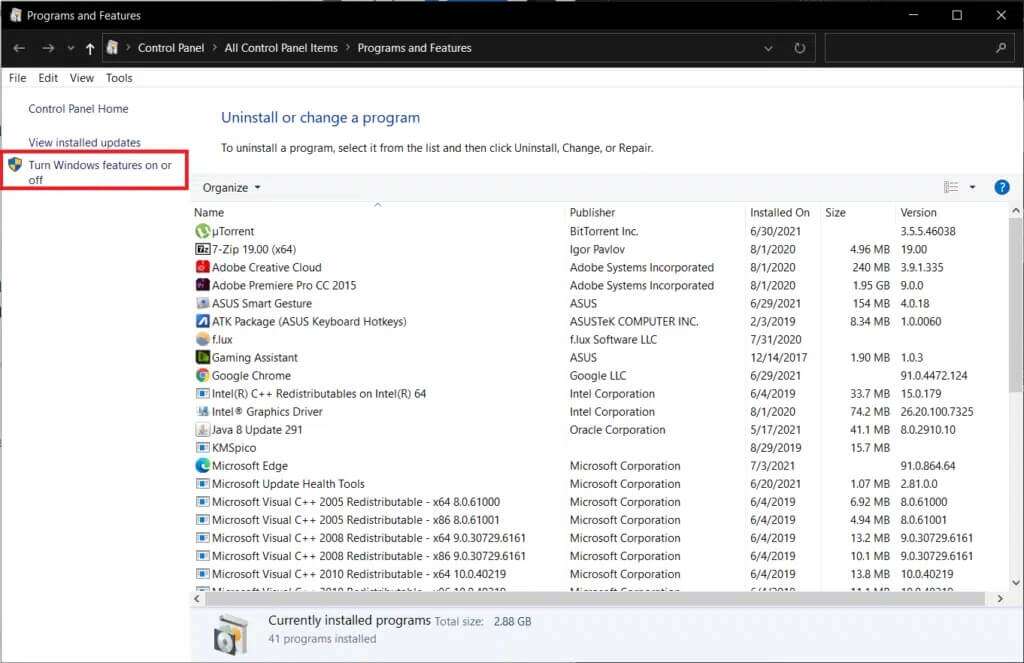The height and width of the screenshot is (663, 1024).
Task: Open the Tools menu
Action: point(119,78)
